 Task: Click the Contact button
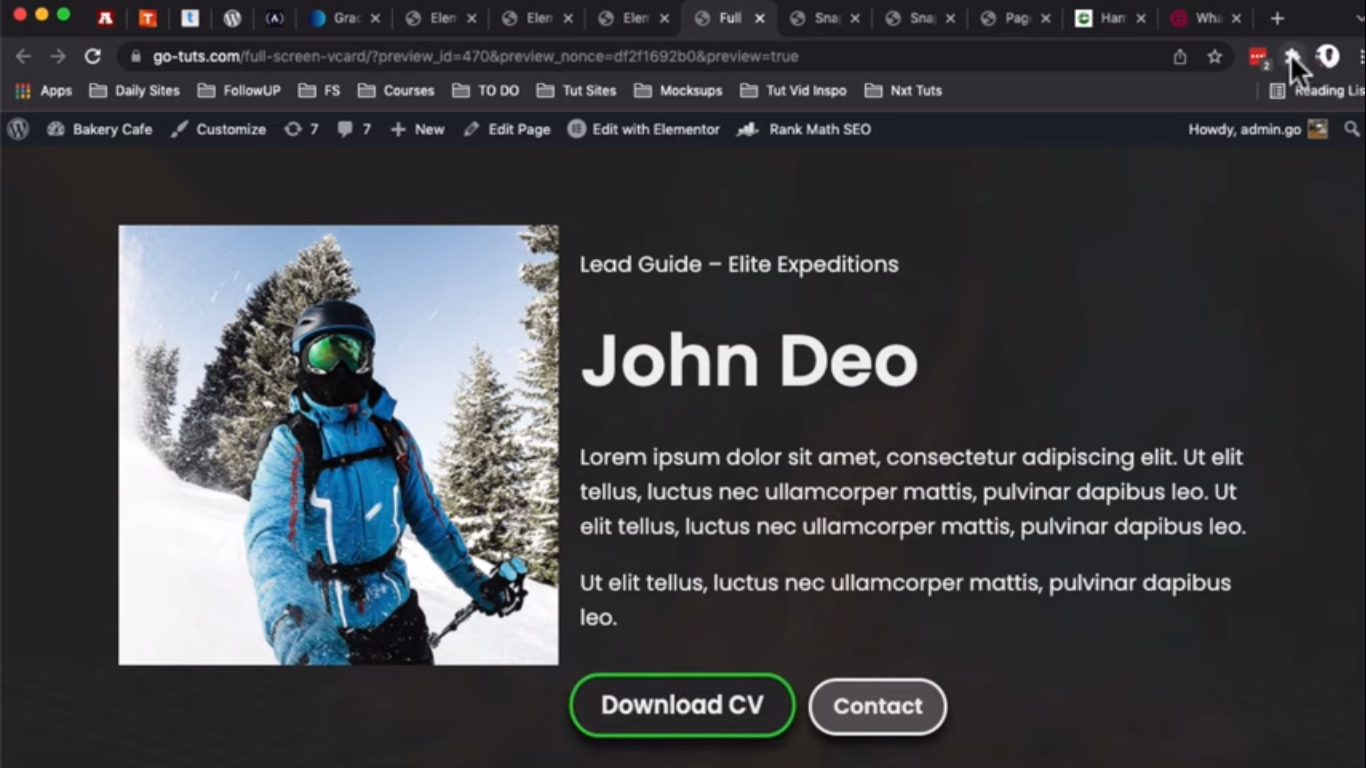(877, 706)
